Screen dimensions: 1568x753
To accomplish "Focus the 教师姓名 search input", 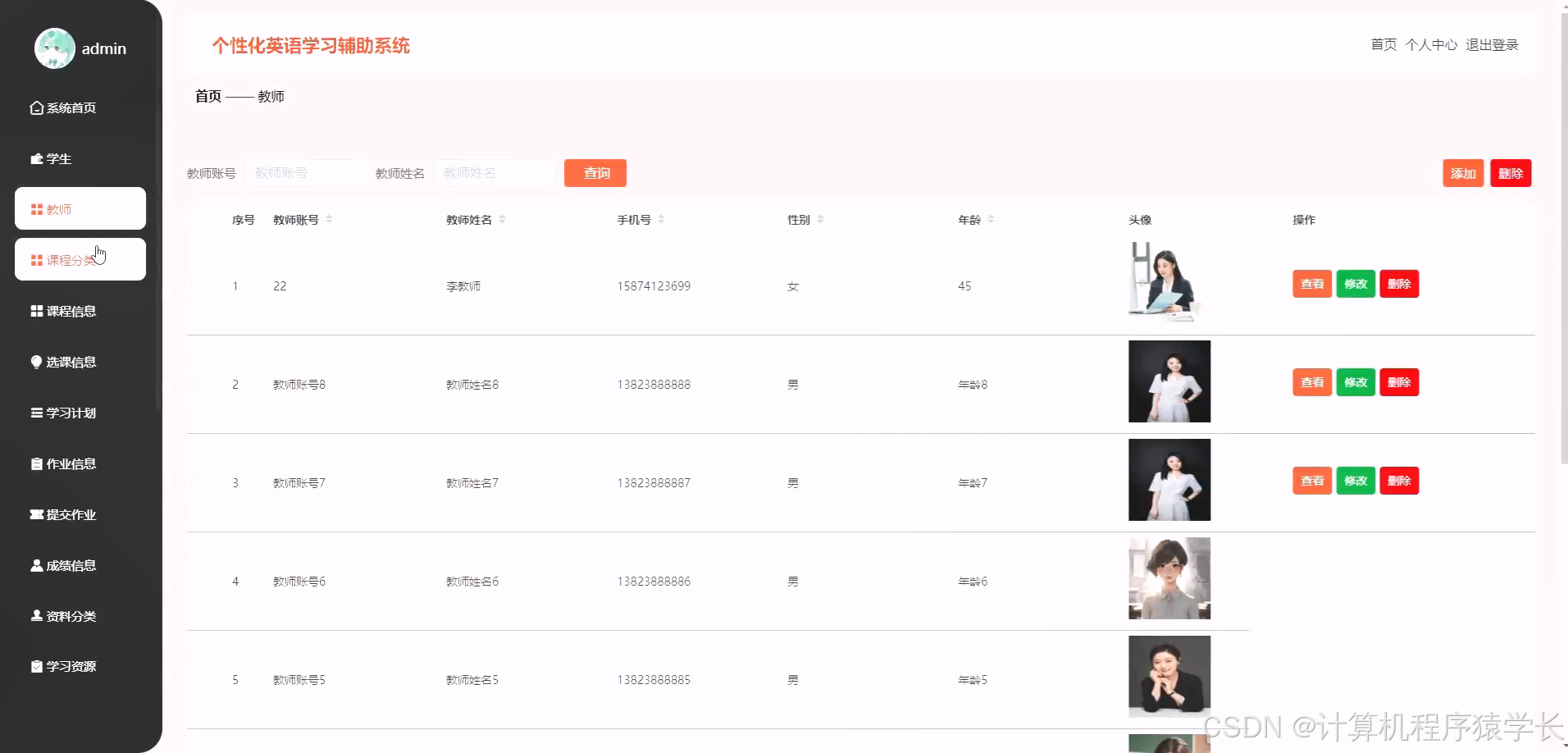I will (x=495, y=173).
